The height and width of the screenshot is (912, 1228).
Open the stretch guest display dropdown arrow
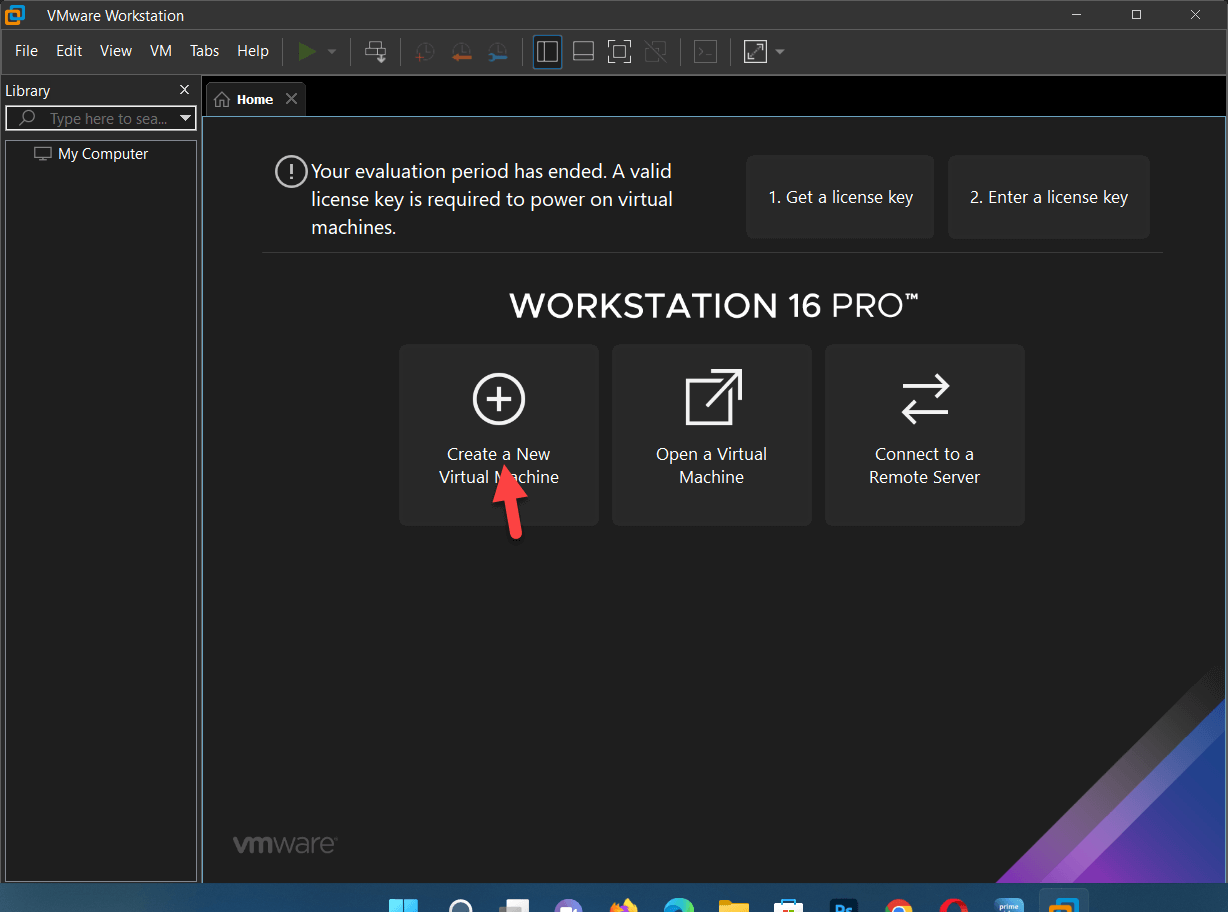coord(780,52)
